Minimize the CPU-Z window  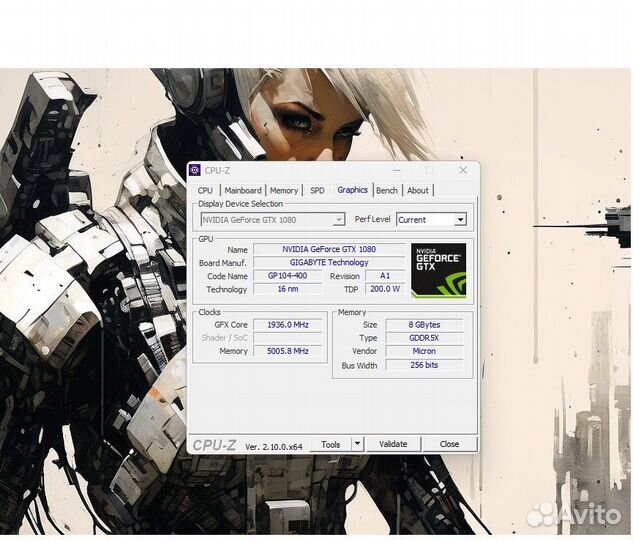pos(396,170)
